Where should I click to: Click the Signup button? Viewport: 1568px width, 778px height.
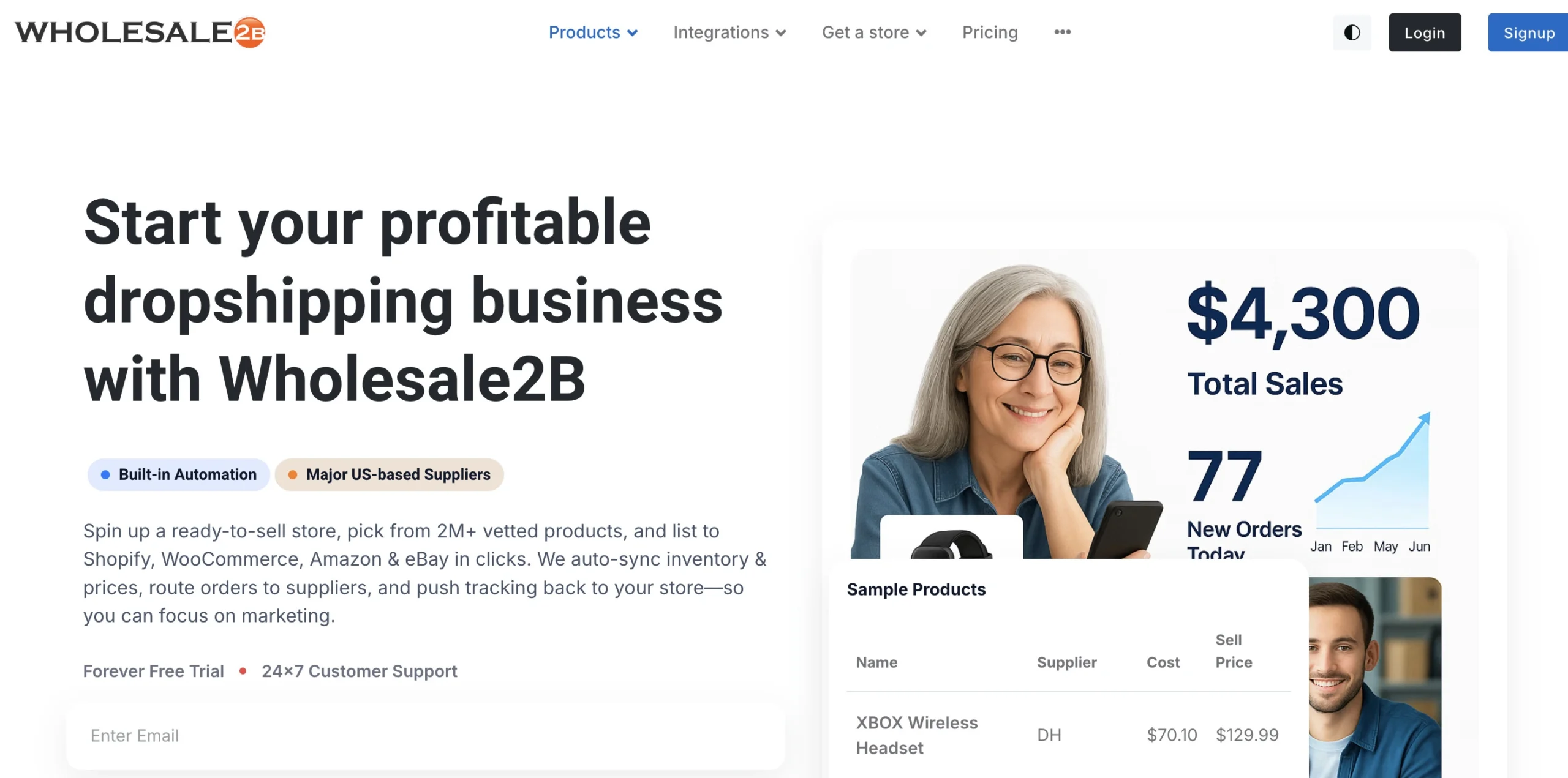pyautogui.click(x=1528, y=32)
